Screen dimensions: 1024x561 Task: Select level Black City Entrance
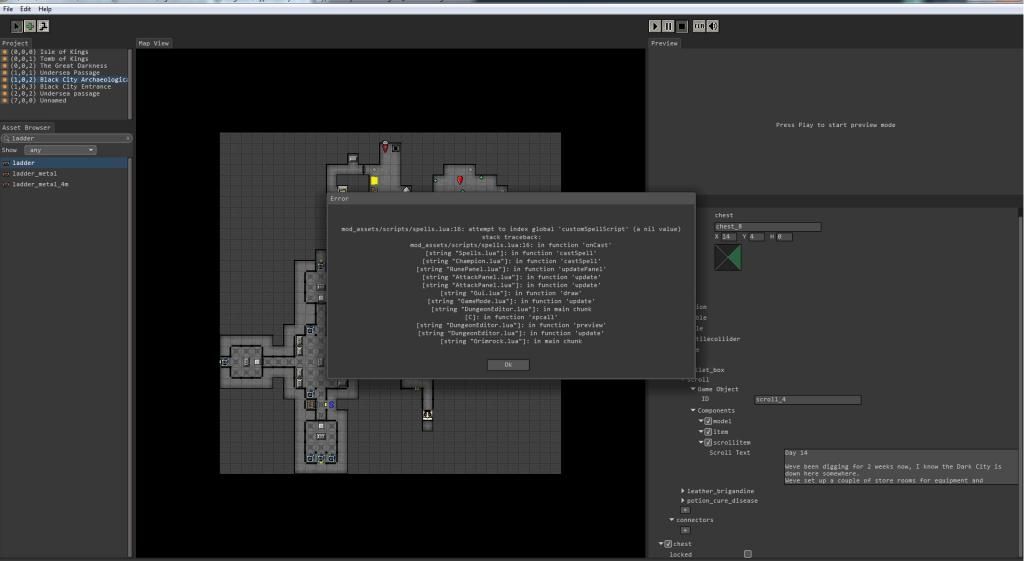pyautogui.click(x=64, y=86)
